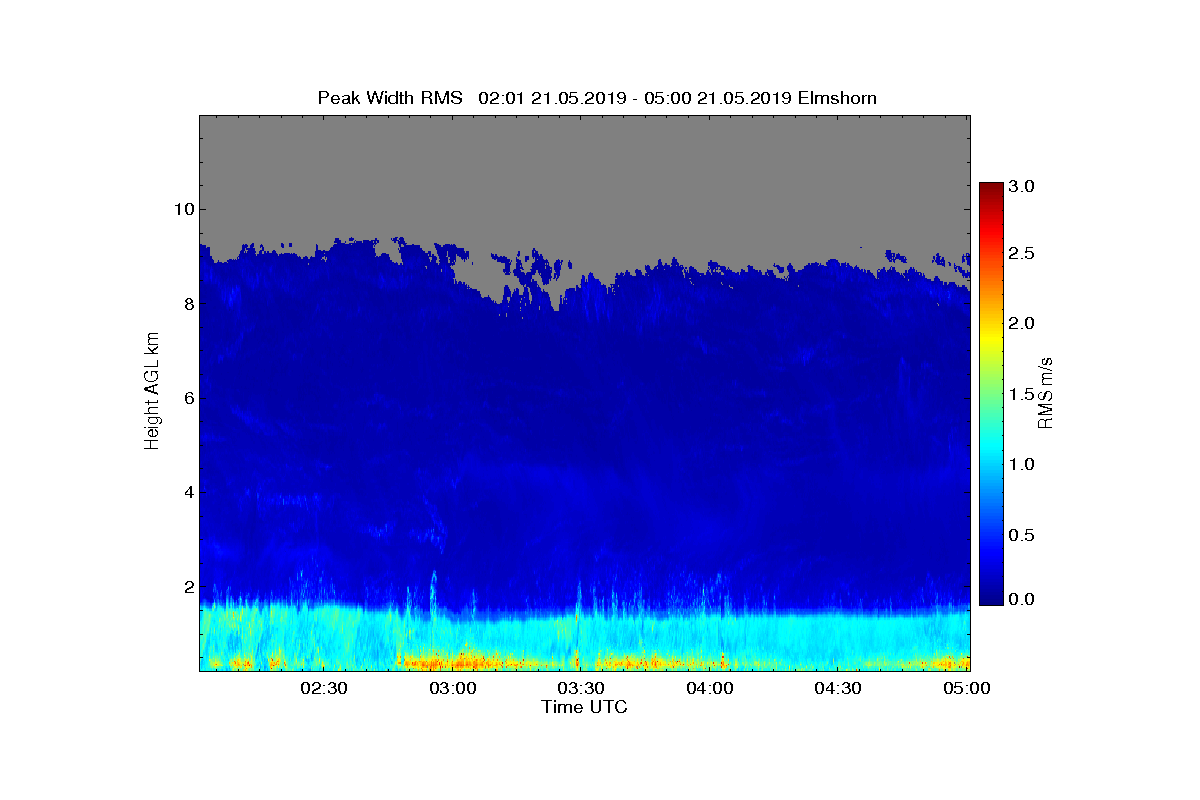The height and width of the screenshot is (800, 1200).
Task: Click the 04:30 time tick label
Action: click(838, 689)
